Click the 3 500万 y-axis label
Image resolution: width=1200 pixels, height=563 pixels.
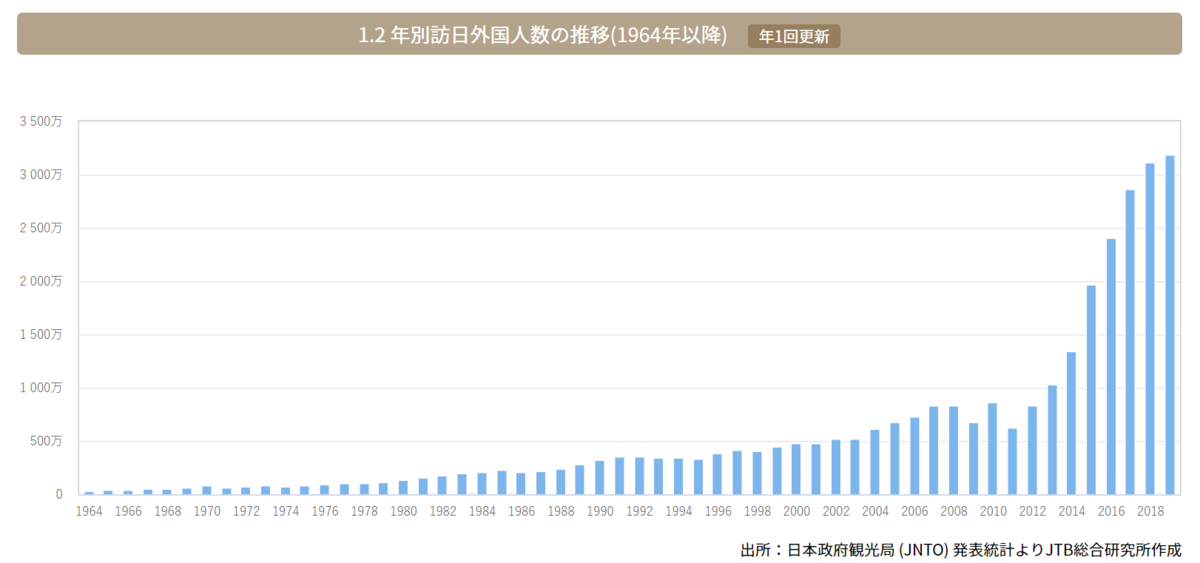point(40,121)
